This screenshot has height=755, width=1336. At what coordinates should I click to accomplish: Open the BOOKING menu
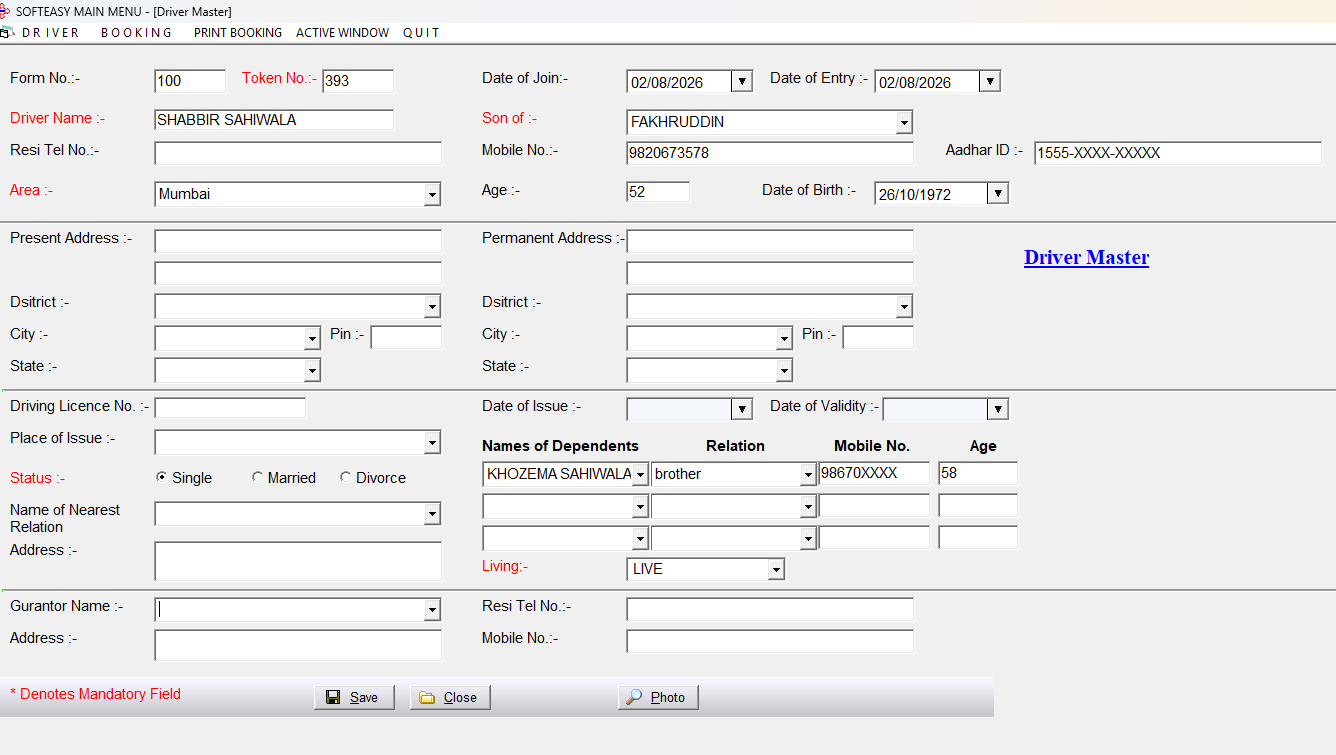pyautogui.click(x=137, y=33)
